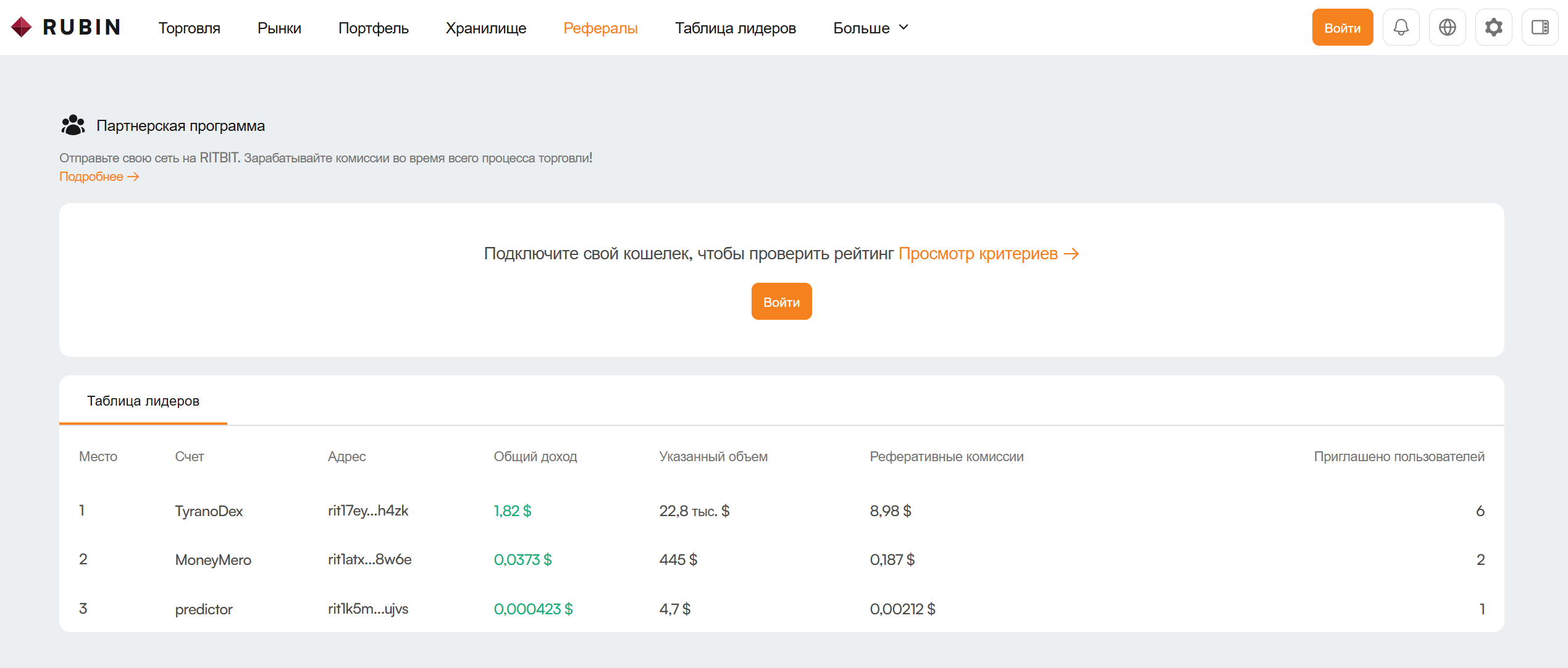Toggle the side panel layout icon

(x=1540, y=27)
